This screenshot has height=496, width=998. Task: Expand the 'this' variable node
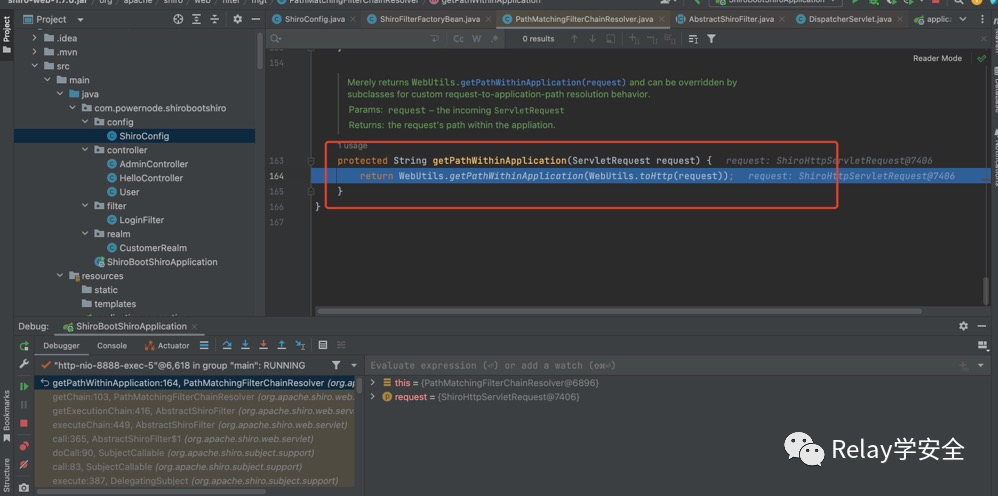[x=374, y=383]
